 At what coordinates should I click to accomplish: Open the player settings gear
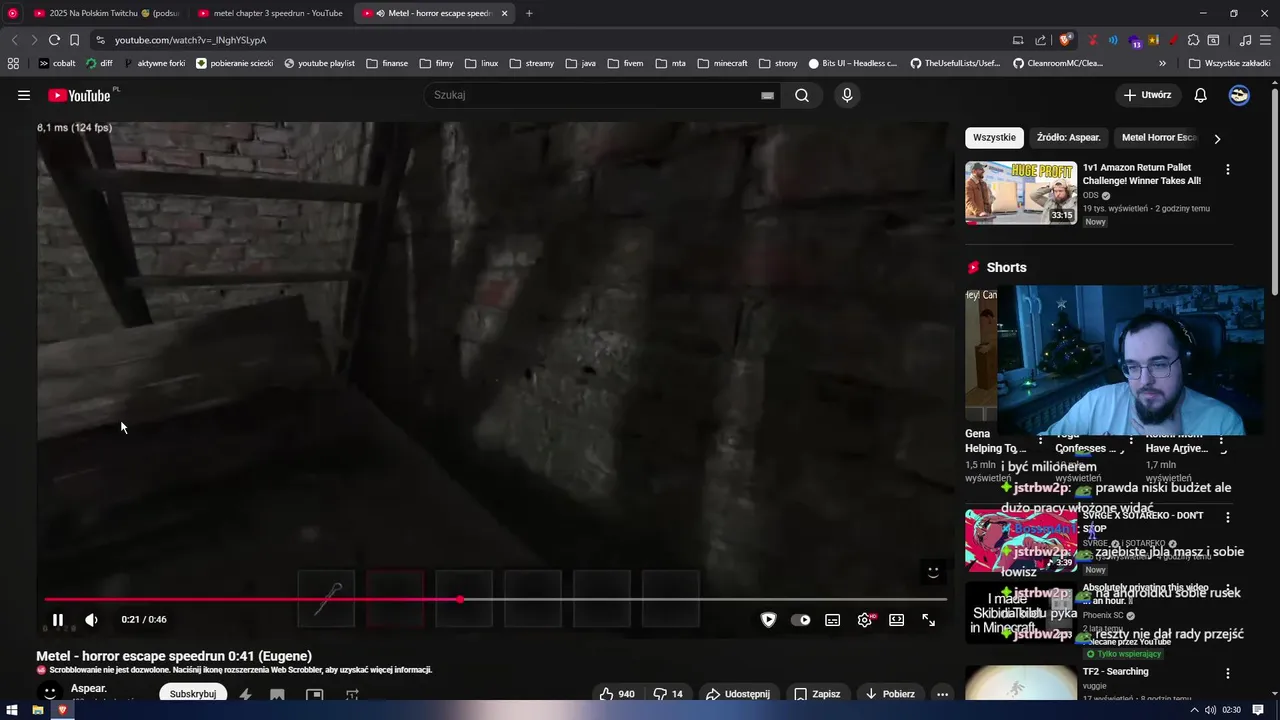(x=865, y=620)
